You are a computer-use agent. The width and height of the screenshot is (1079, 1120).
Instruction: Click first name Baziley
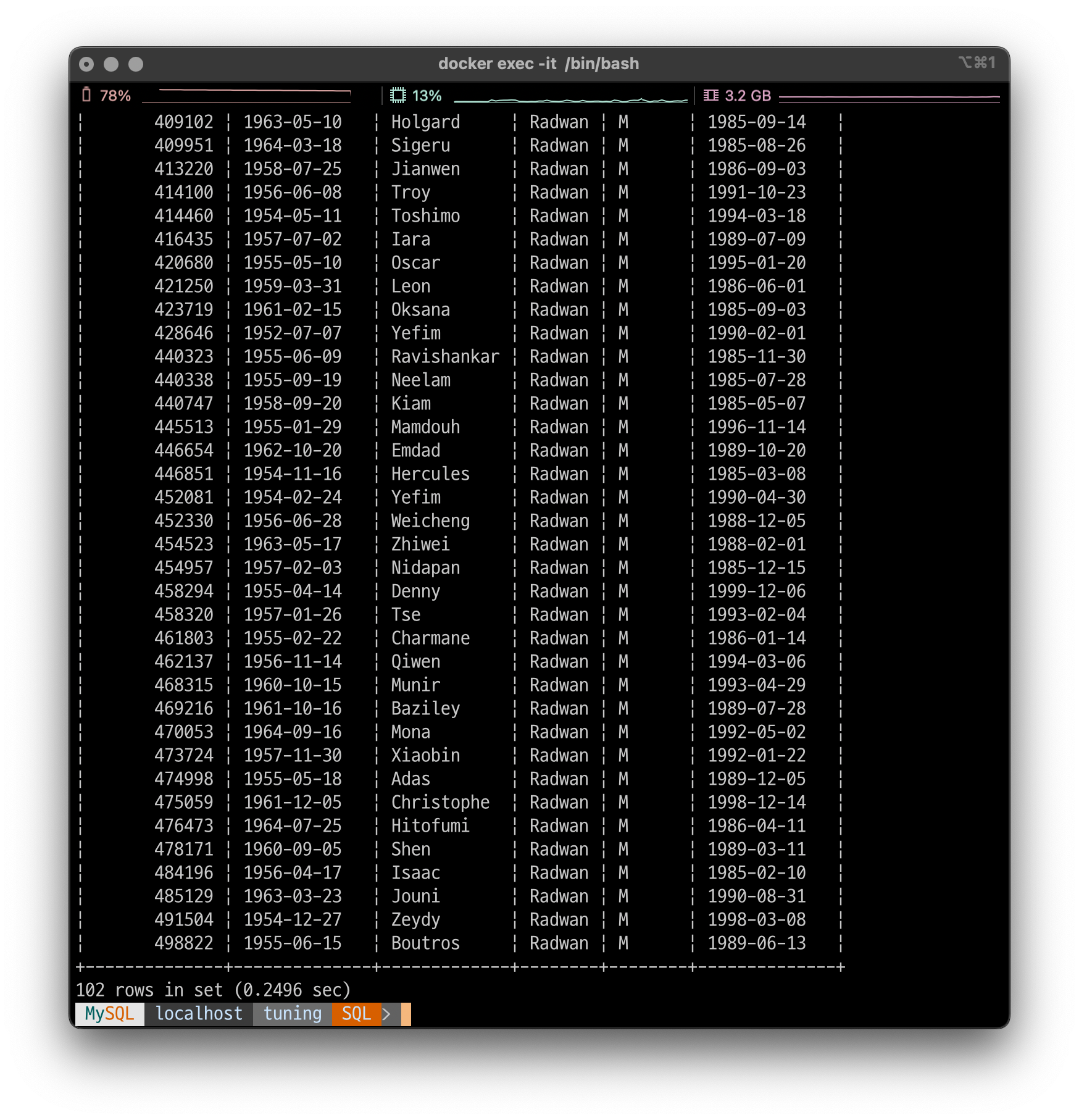pyautogui.click(x=425, y=709)
